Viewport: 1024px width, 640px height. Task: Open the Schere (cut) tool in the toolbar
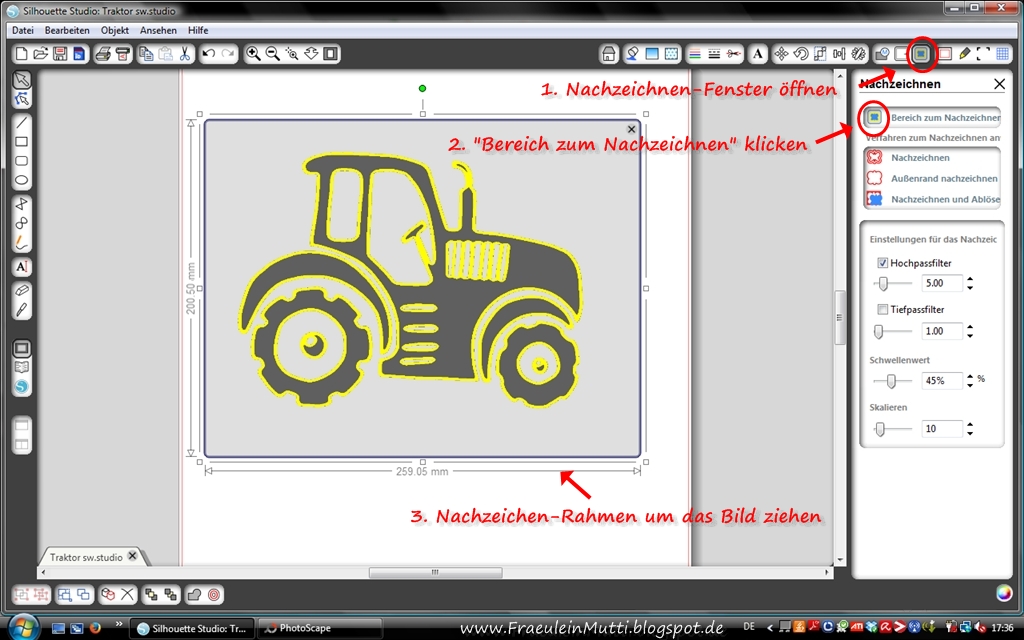[185, 54]
